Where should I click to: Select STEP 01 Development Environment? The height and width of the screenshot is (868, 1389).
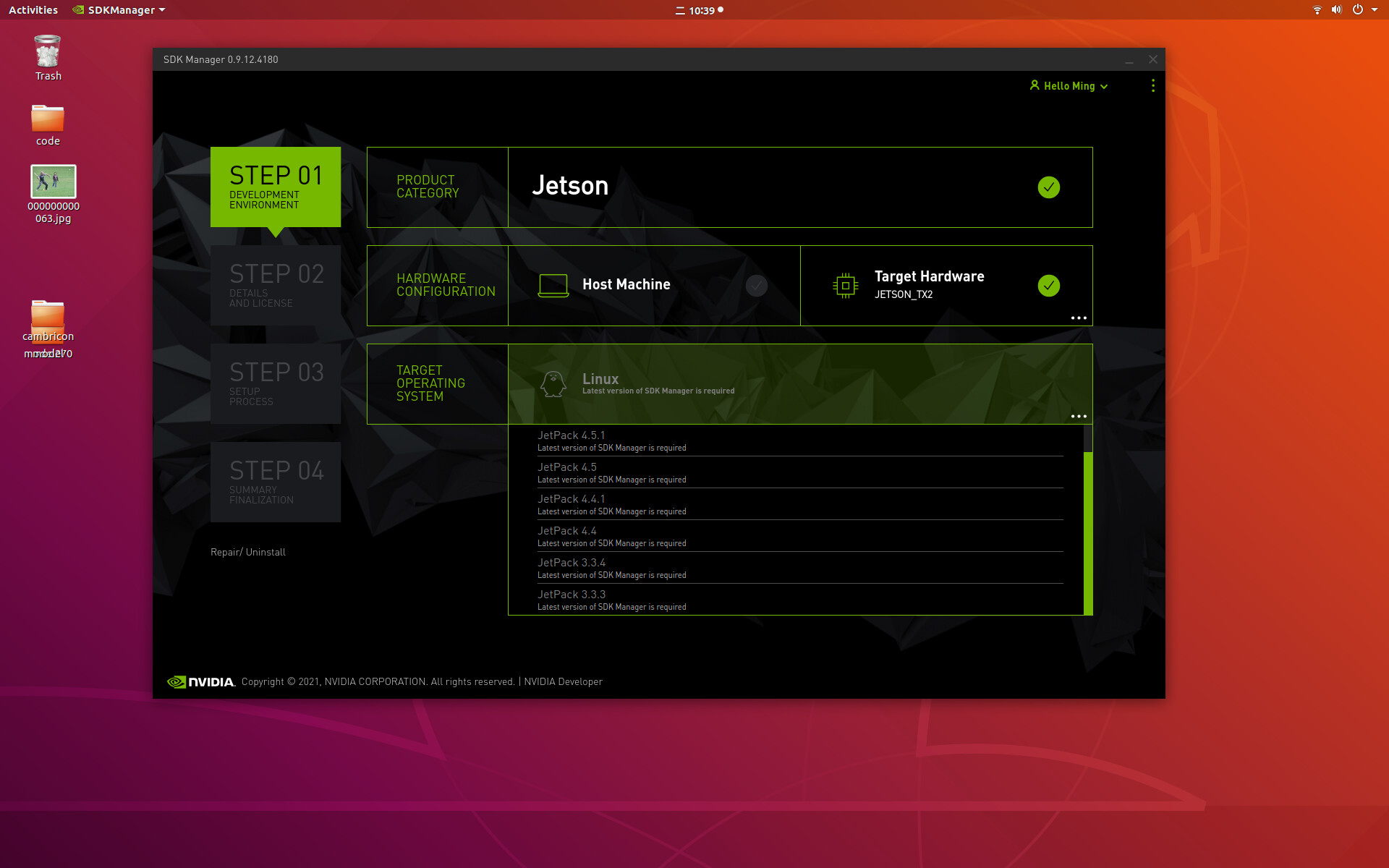[276, 187]
